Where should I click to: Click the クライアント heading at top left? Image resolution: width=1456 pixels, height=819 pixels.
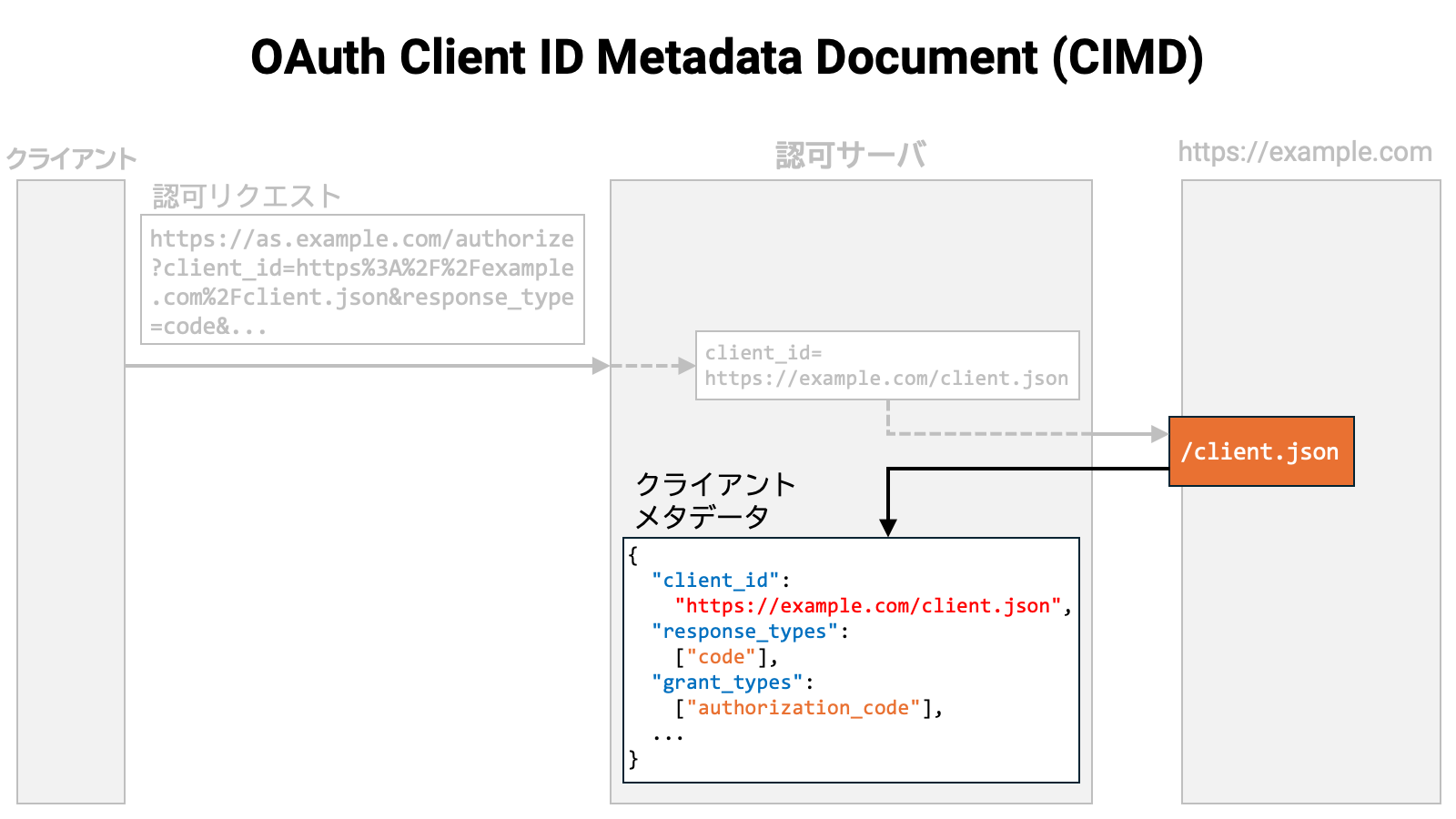(71, 159)
